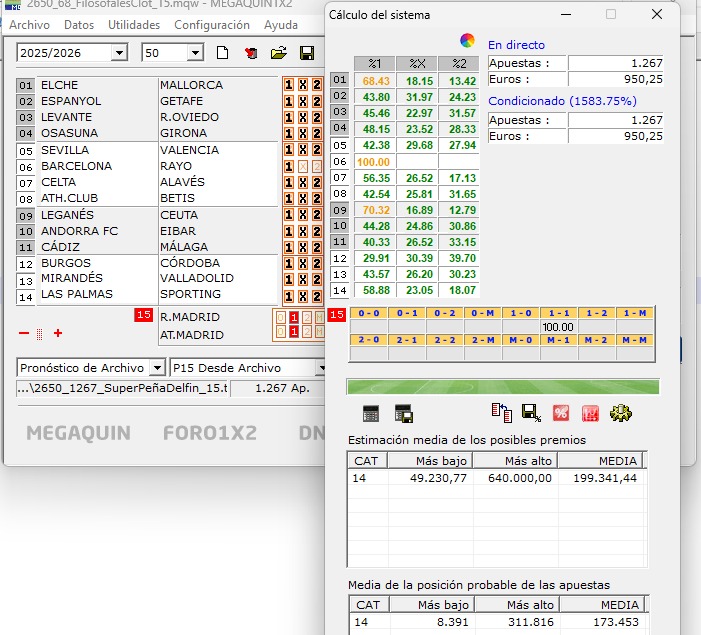Click the calculator with save disk icon
Screen dimensions: 701x635
click(x=404, y=413)
